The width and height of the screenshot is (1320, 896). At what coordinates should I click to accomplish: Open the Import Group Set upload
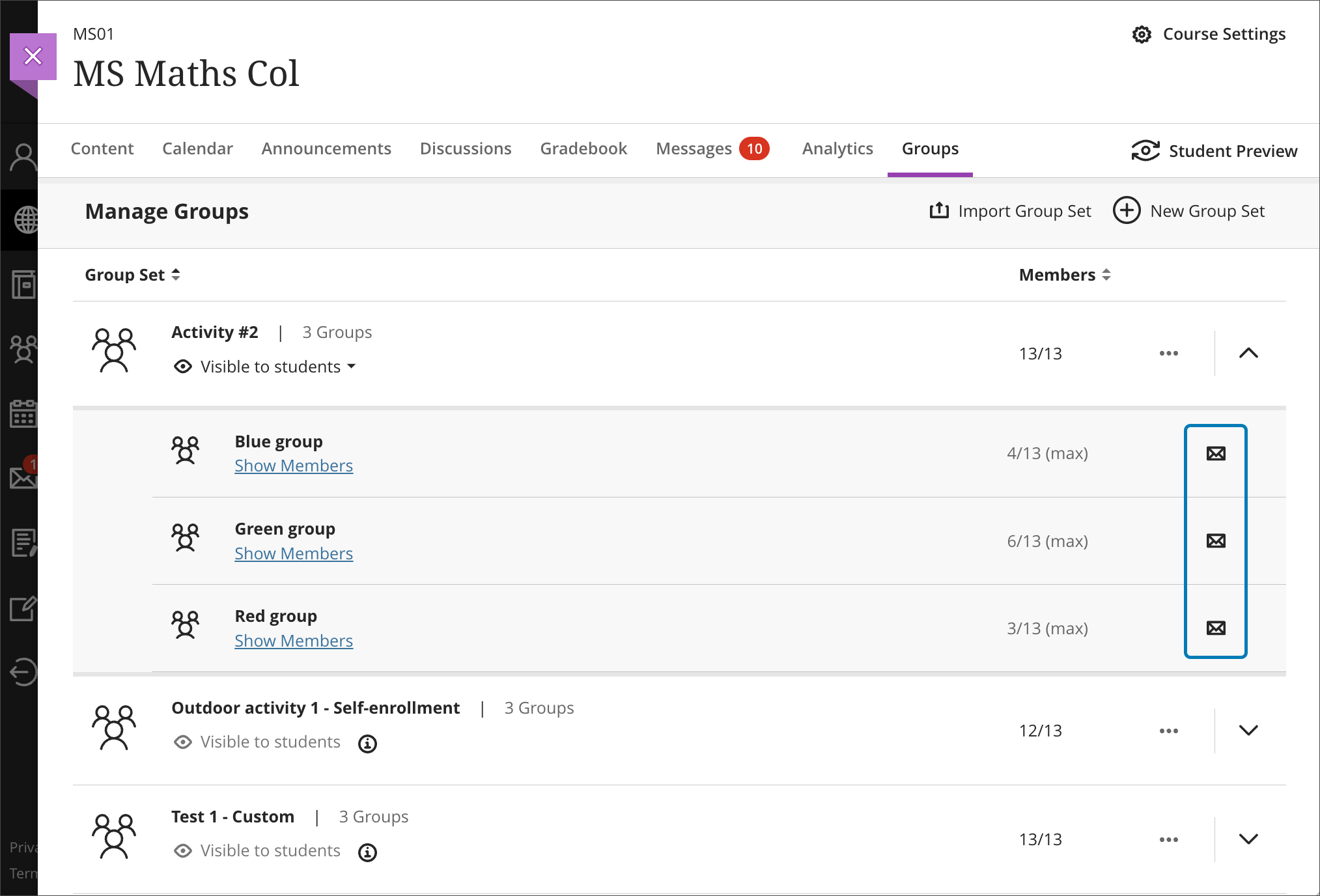pos(938,210)
